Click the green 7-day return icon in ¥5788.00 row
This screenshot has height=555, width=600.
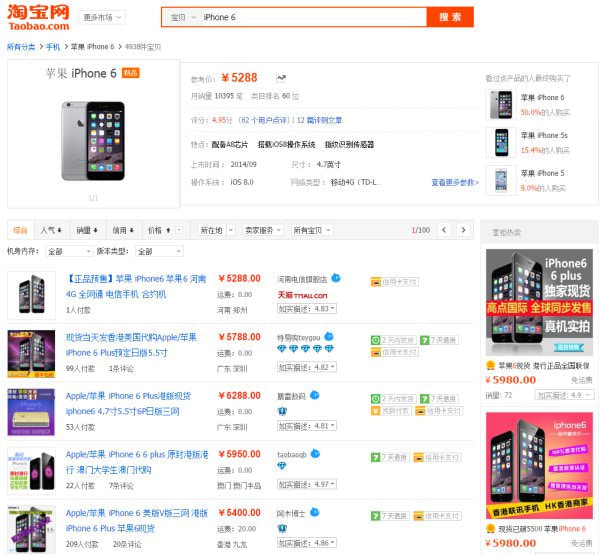(x=425, y=340)
